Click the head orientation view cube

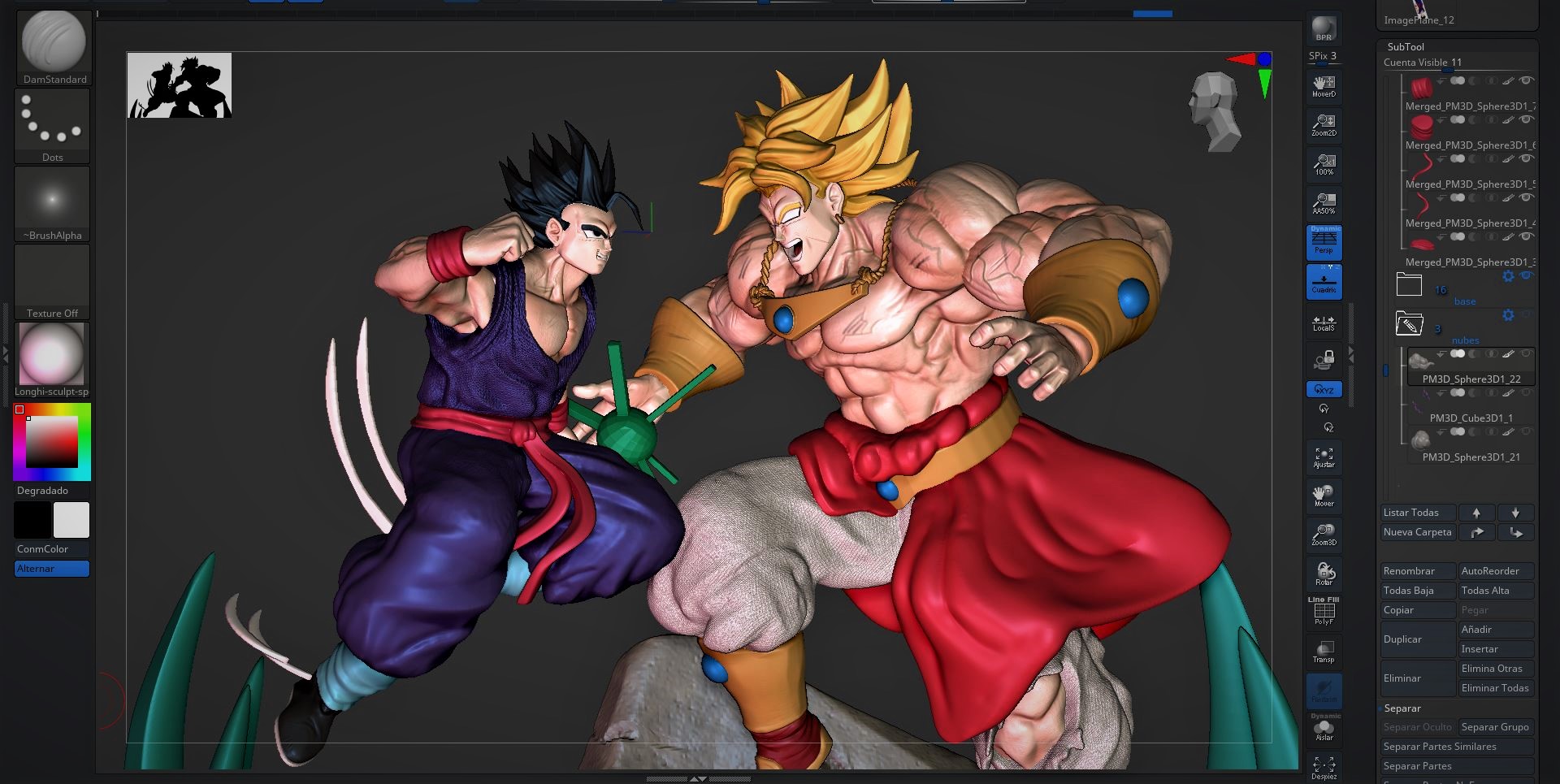[x=1214, y=111]
